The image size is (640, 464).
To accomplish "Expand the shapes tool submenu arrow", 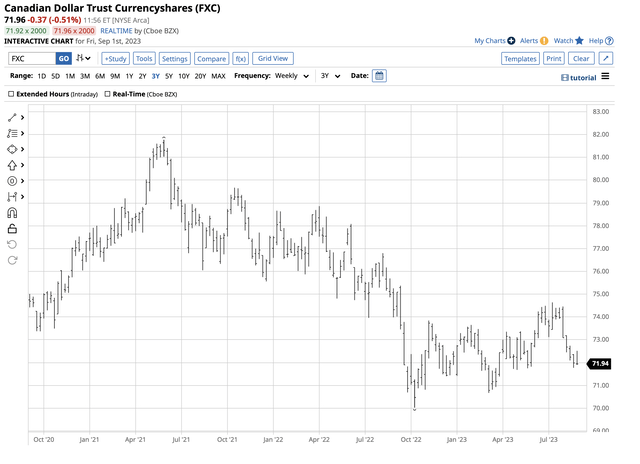I will click(22, 149).
